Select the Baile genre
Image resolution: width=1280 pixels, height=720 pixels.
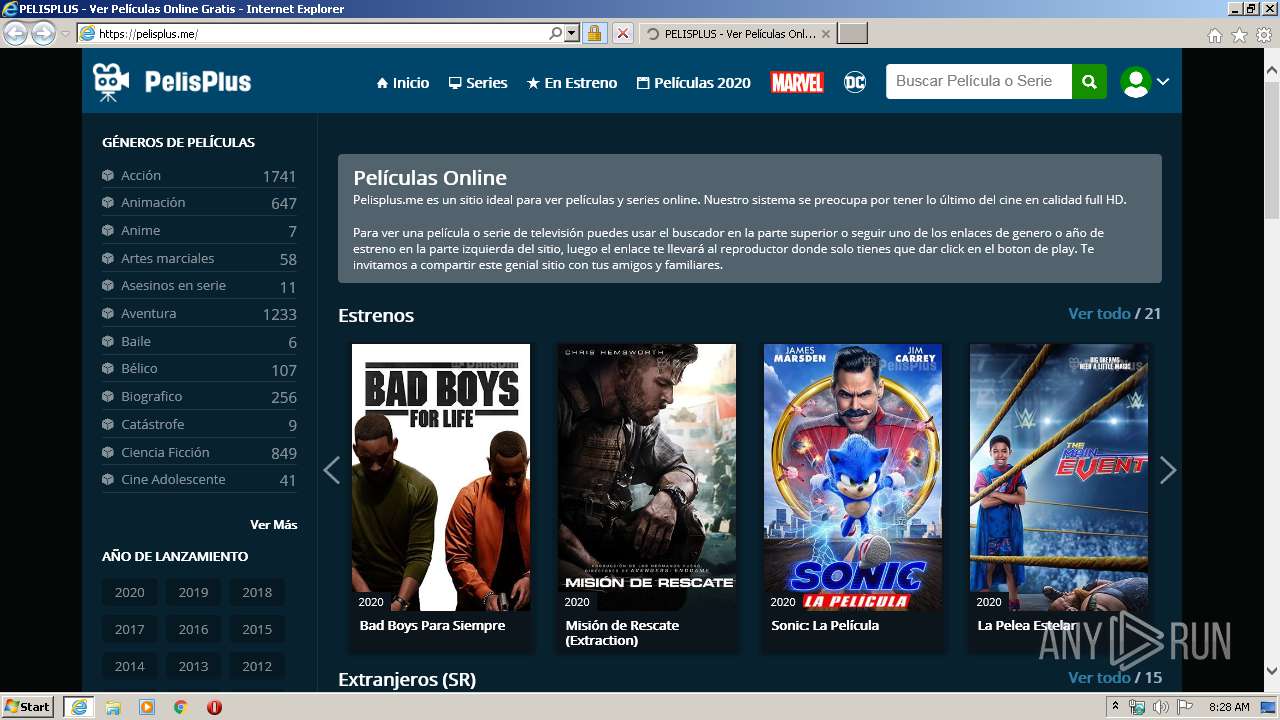pos(199,341)
